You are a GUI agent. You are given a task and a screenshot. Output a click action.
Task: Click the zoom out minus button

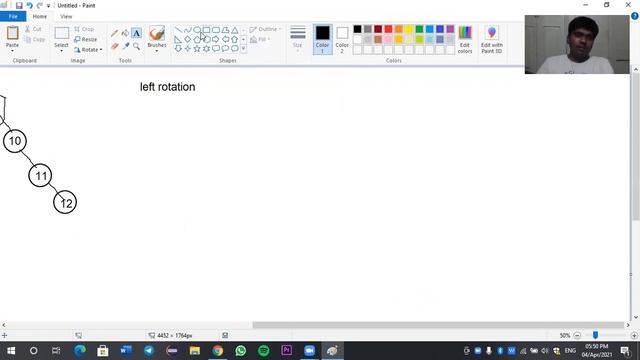(577, 336)
